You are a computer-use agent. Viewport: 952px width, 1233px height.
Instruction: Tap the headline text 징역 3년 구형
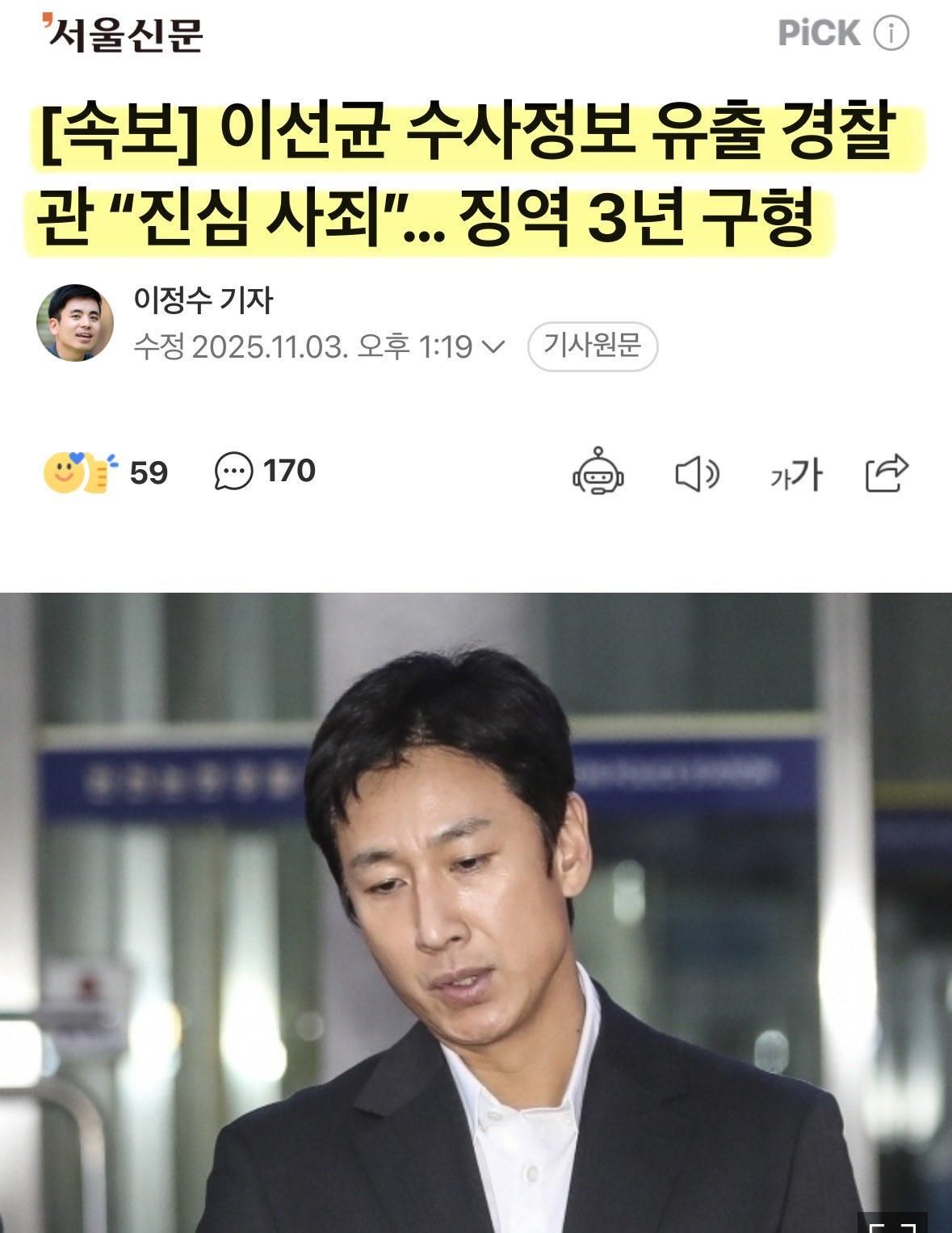(635, 218)
